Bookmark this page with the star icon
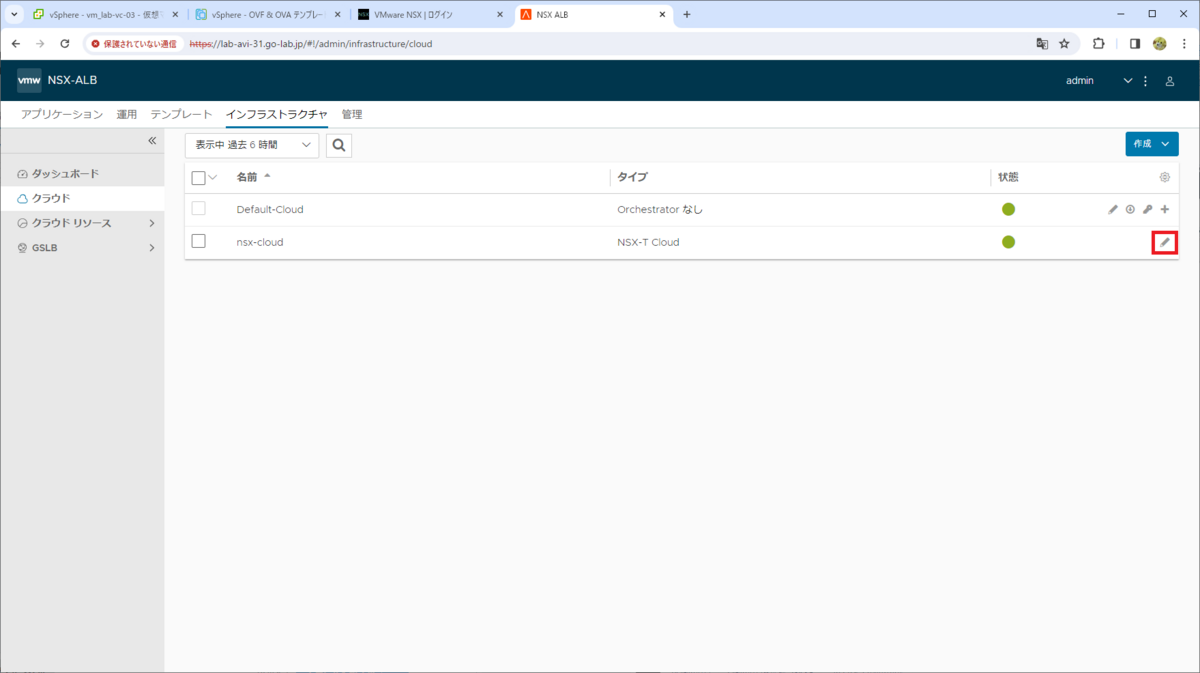This screenshot has height=673, width=1200. (1064, 44)
